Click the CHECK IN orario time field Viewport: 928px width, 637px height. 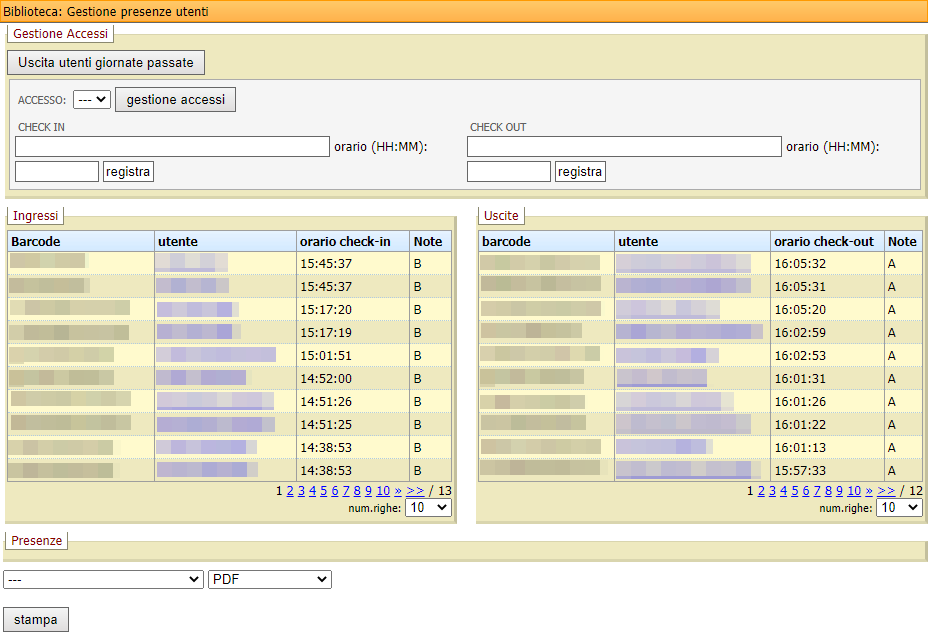pyautogui.click(x=57, y=172)
